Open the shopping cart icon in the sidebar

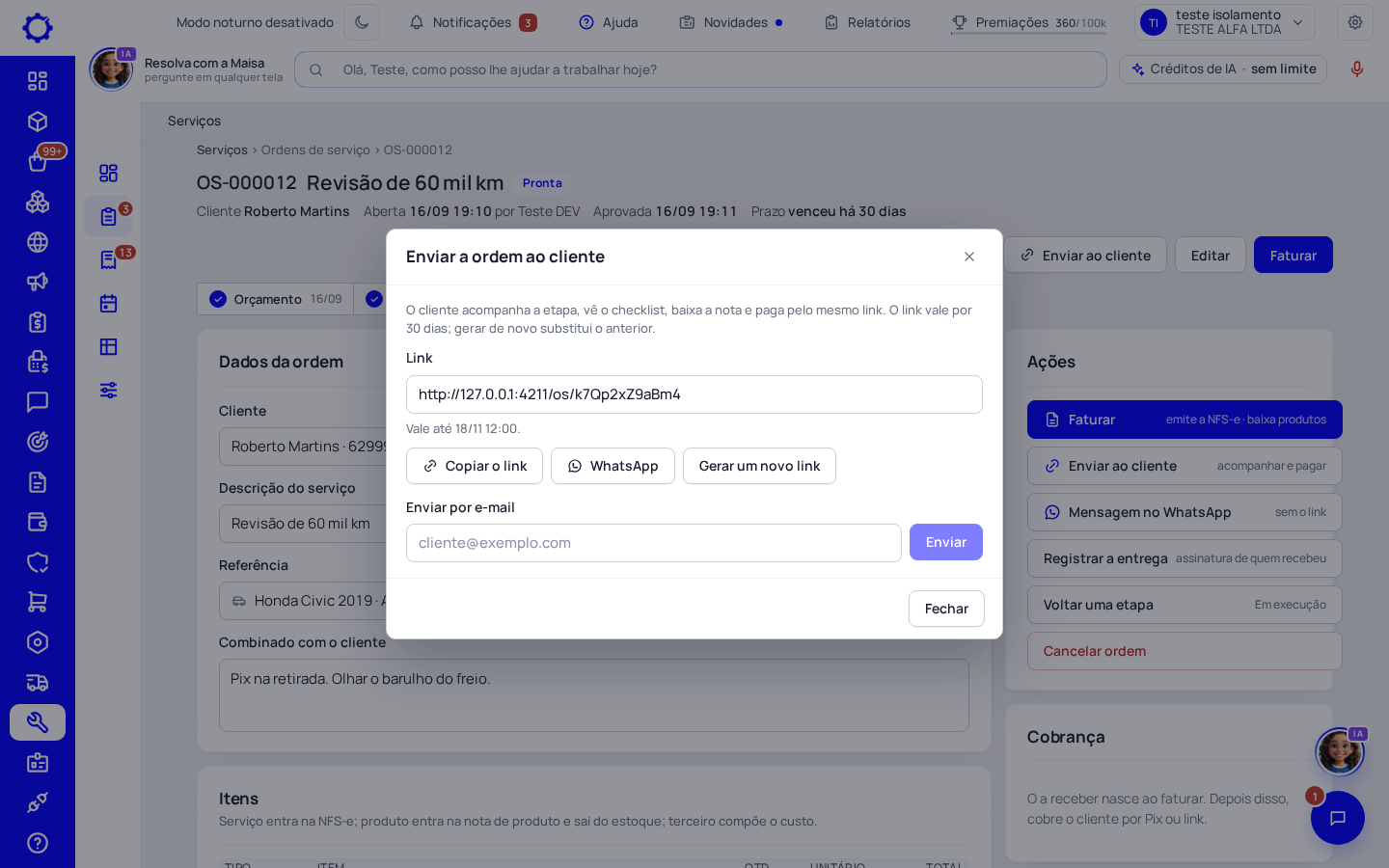38,603
